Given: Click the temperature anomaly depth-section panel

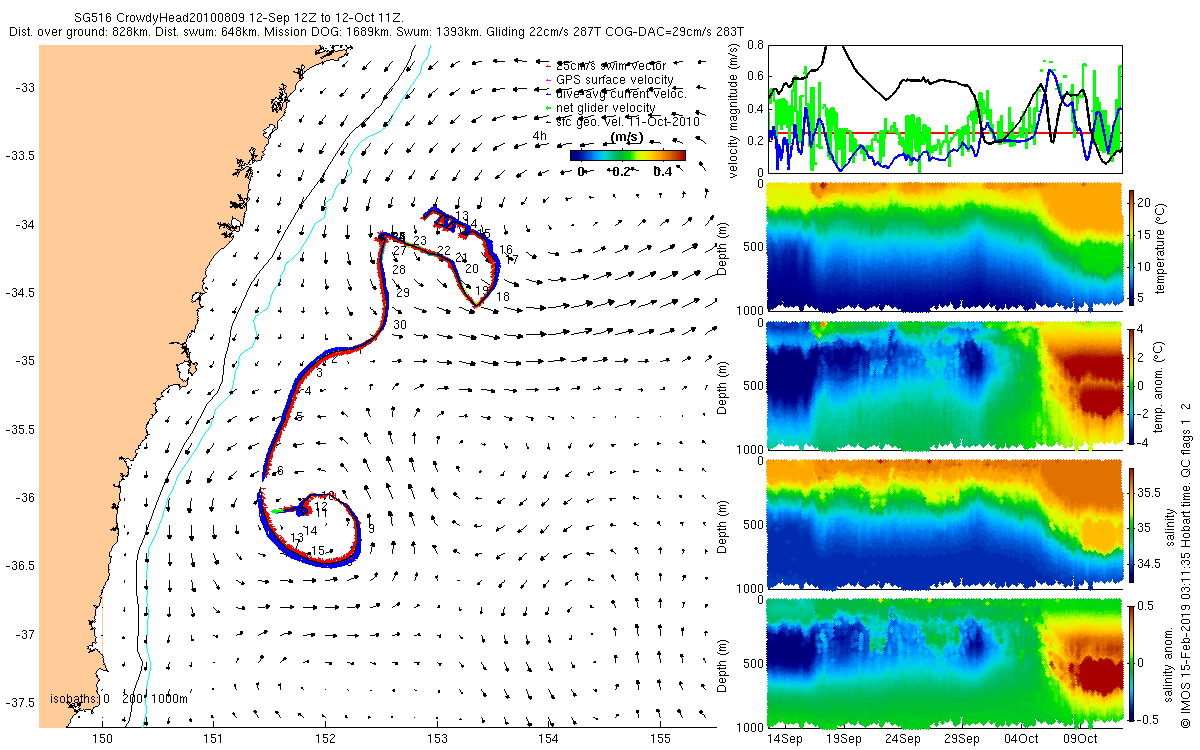Looking at the screenshot, I should point(944,385).
